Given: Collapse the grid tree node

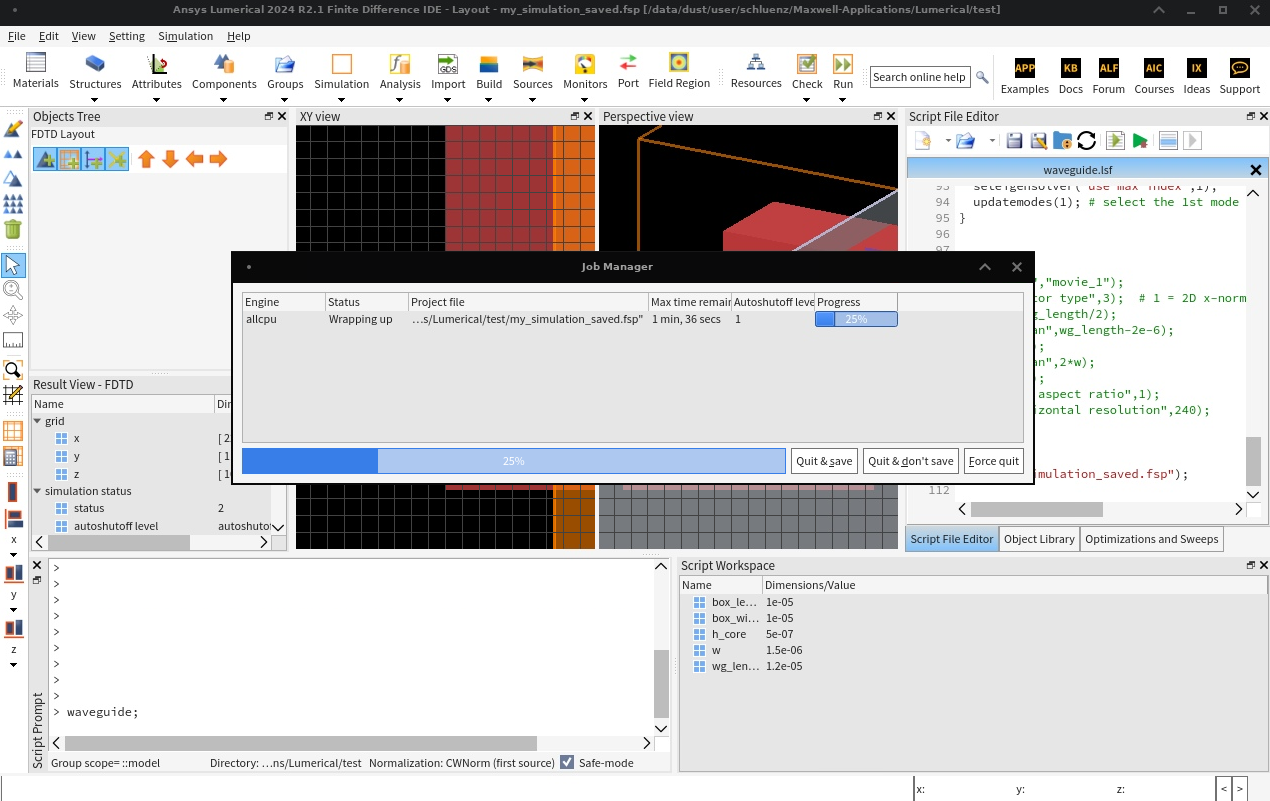Looking at the screenshot, I should click(x=38, y=421).
